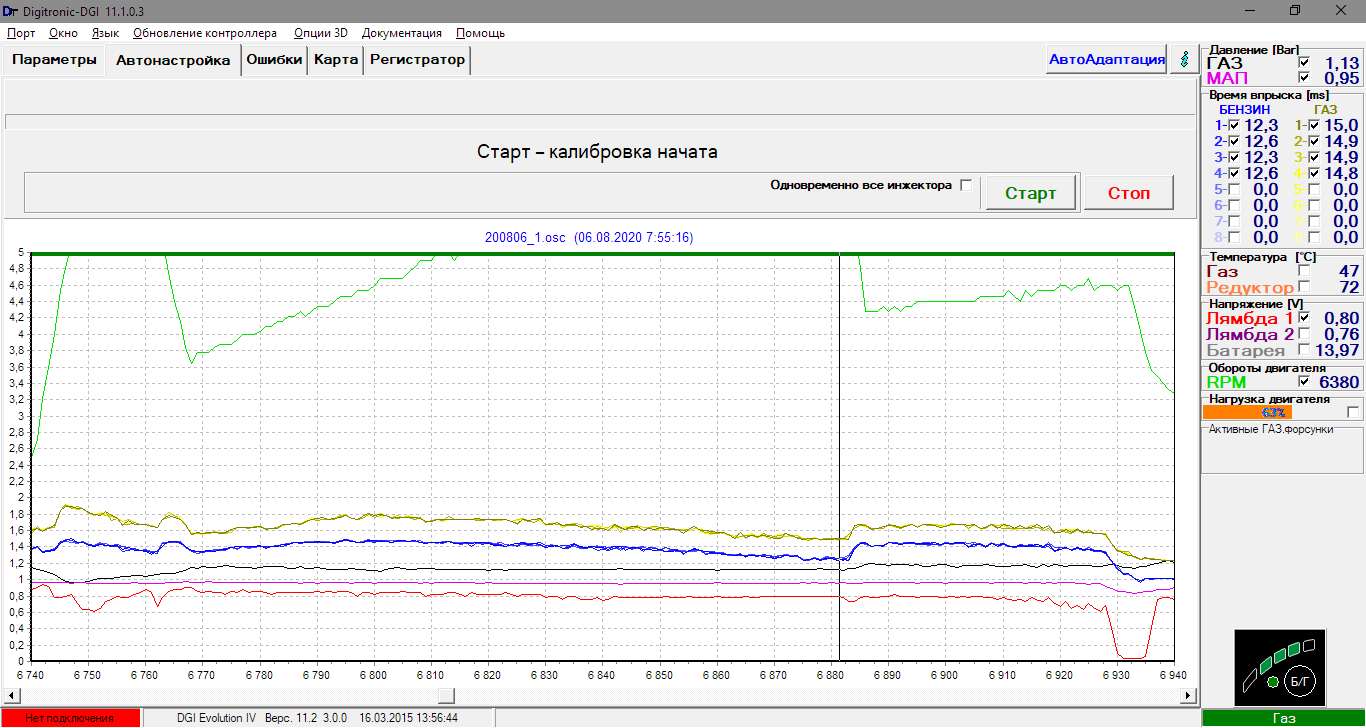Image resolution: width=1366 pixels, height=728 pixels.
Task: Click the right scroll arrow under the graph
Action: pos(1187,695)
